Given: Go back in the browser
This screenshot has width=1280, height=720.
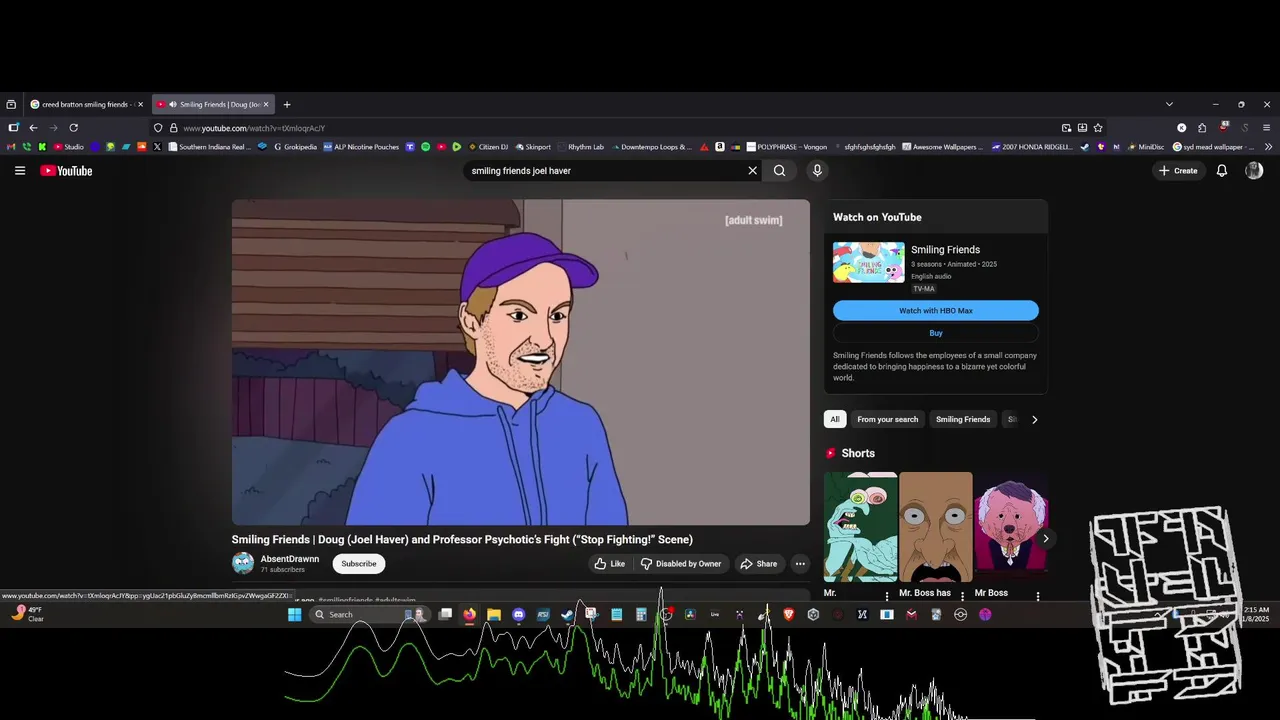Looking at the screenshot, I should (33, 128).
